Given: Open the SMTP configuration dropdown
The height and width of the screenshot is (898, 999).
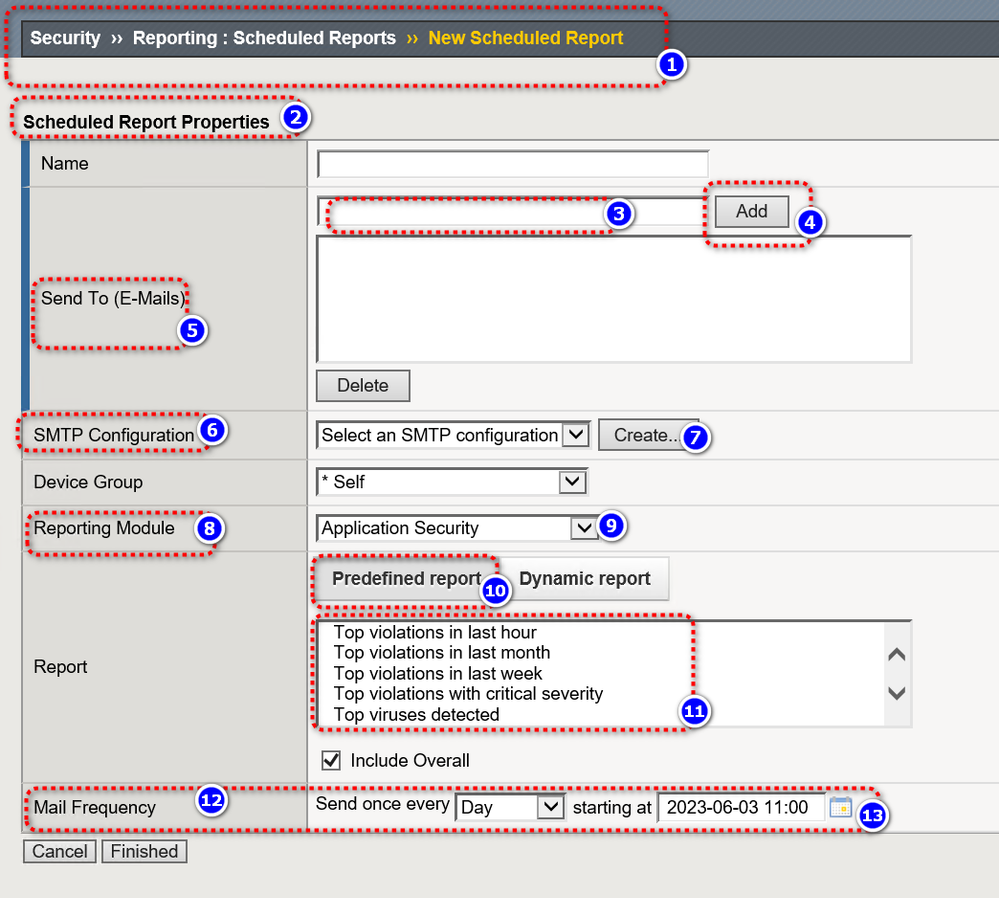Looking at the screenshot, I should [x=452, y=435].
